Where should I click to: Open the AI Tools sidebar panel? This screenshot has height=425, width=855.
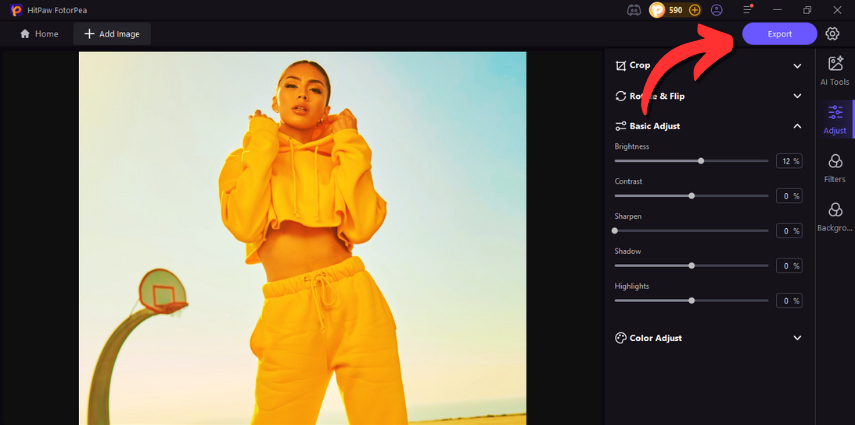pos(834,70)
